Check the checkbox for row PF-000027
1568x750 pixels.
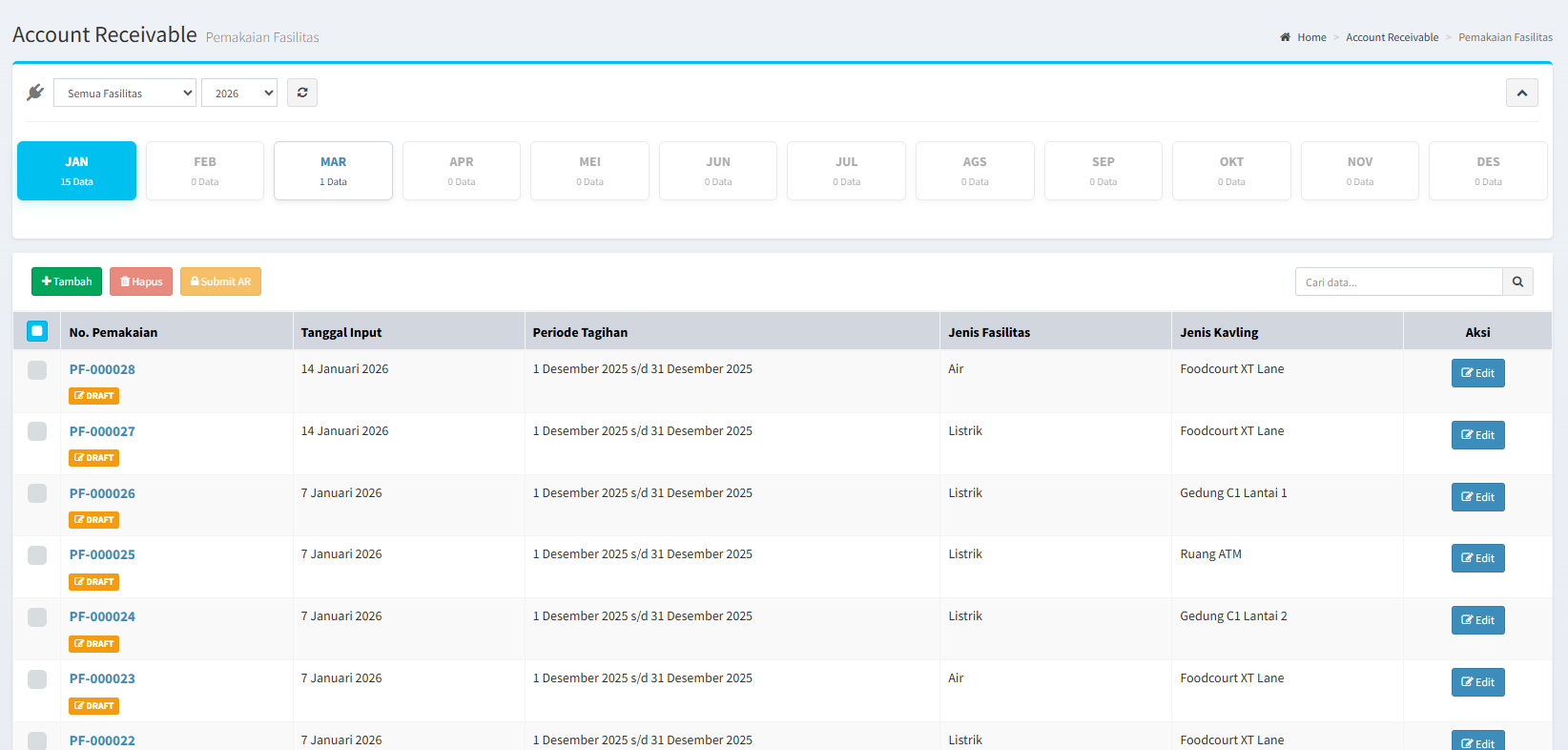(37, 431)
